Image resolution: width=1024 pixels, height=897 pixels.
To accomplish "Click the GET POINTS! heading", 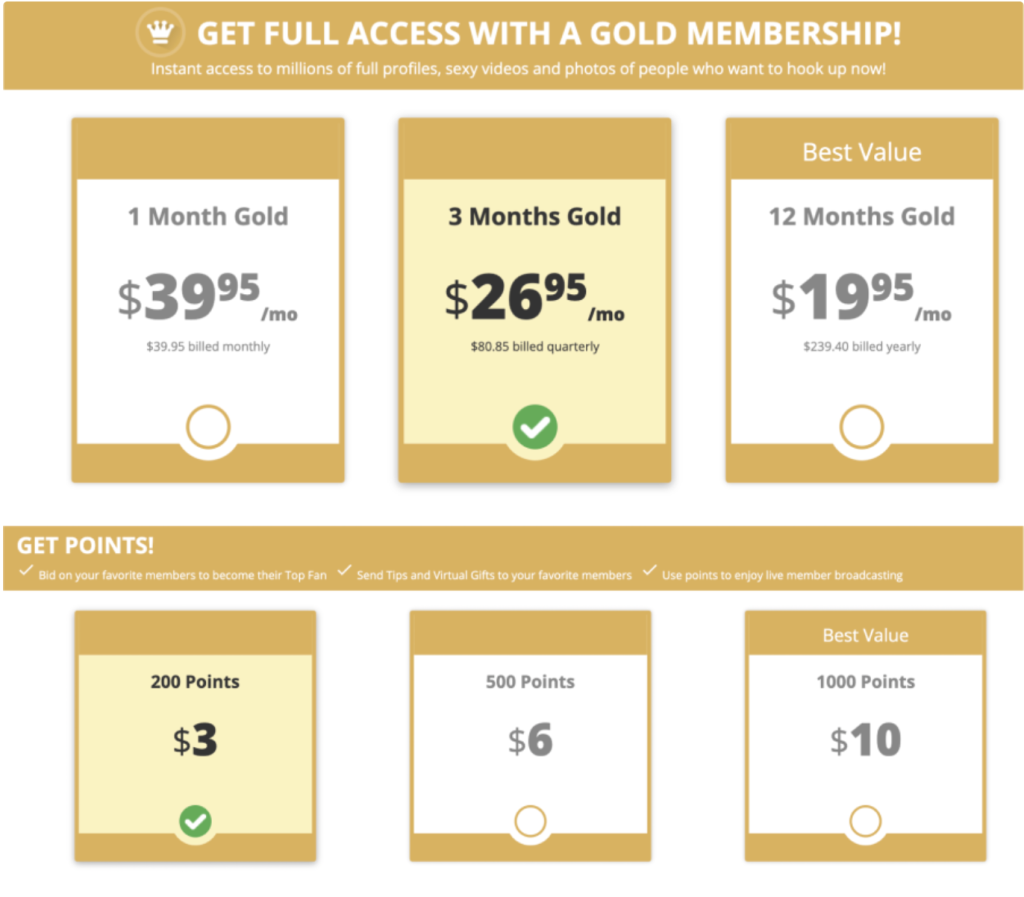I will [86, 546].
